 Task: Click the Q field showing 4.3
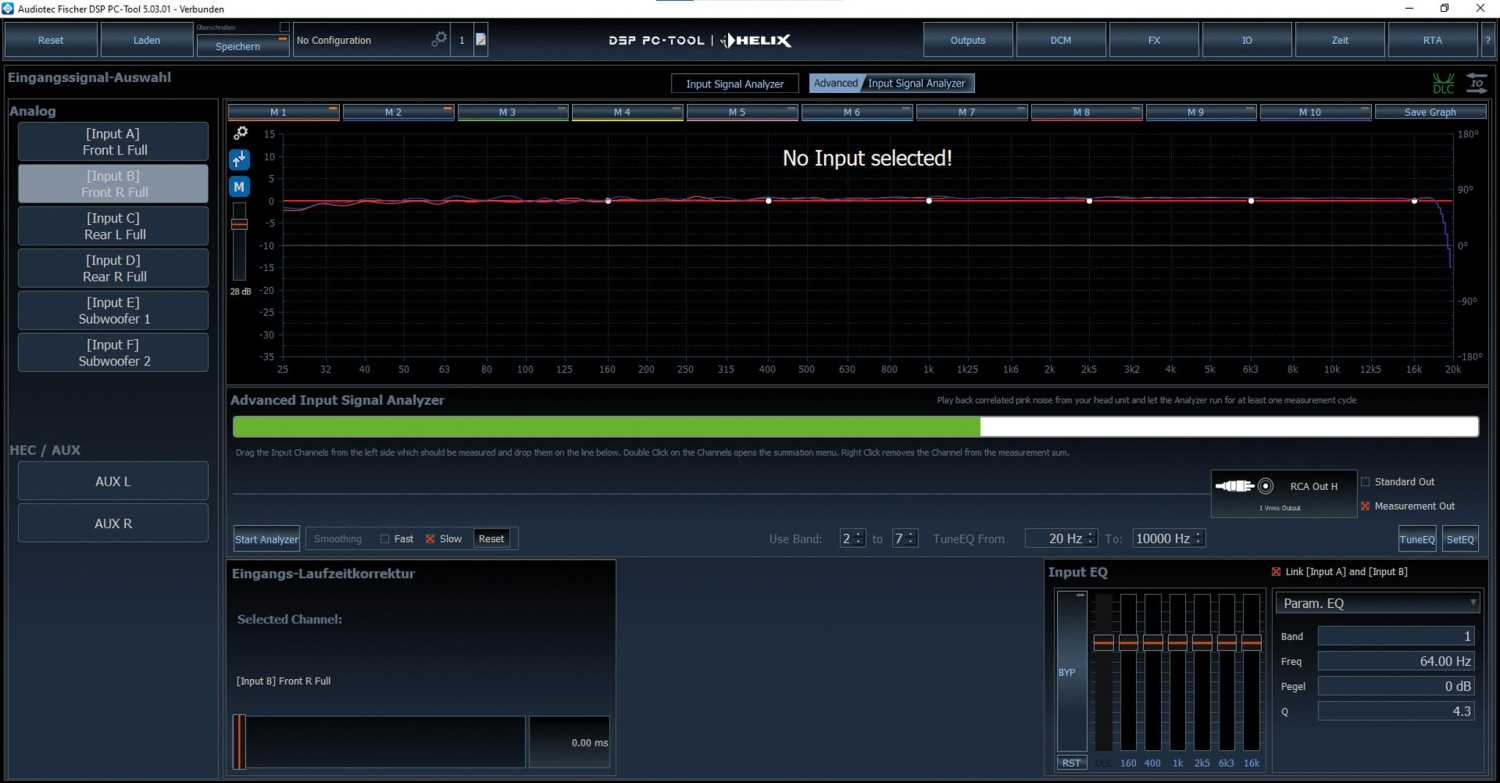coord(1397,711)
